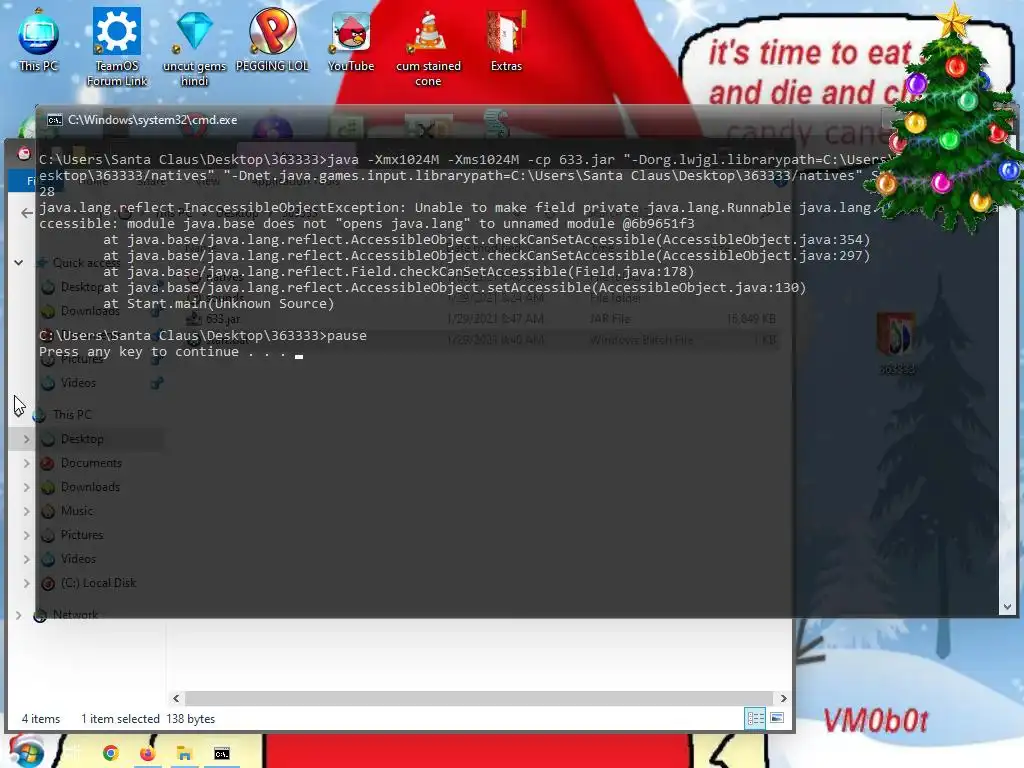Image resolution: width=1024 pixels, height=768 pixels.
Task: Expand Local Disk (C:) node
Action: 27,583
